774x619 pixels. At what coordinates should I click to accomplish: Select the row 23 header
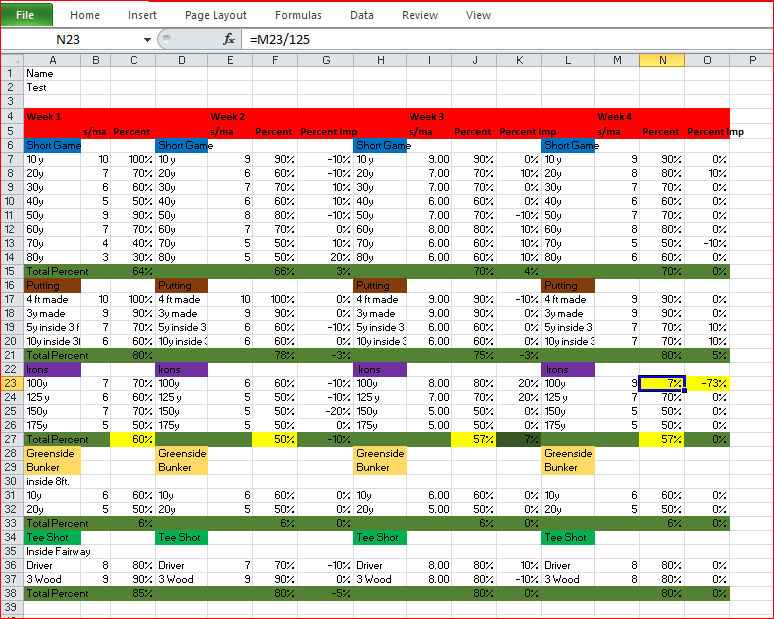pyautogui.click(x=11, y=383)
